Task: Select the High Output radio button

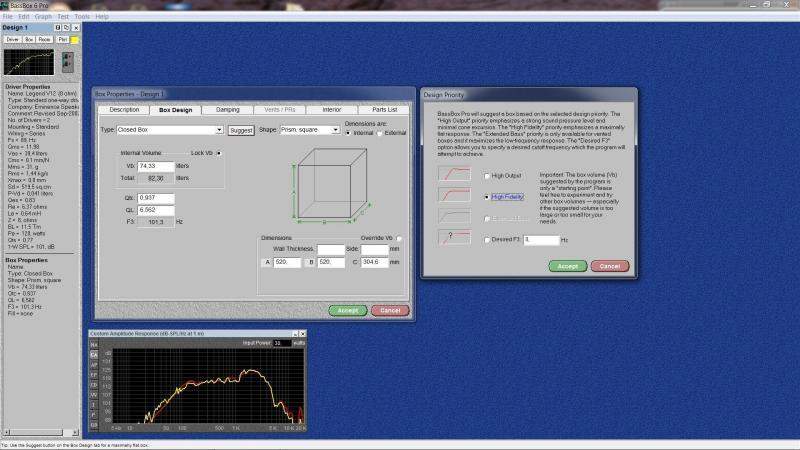Action: (x=487, y=174)
